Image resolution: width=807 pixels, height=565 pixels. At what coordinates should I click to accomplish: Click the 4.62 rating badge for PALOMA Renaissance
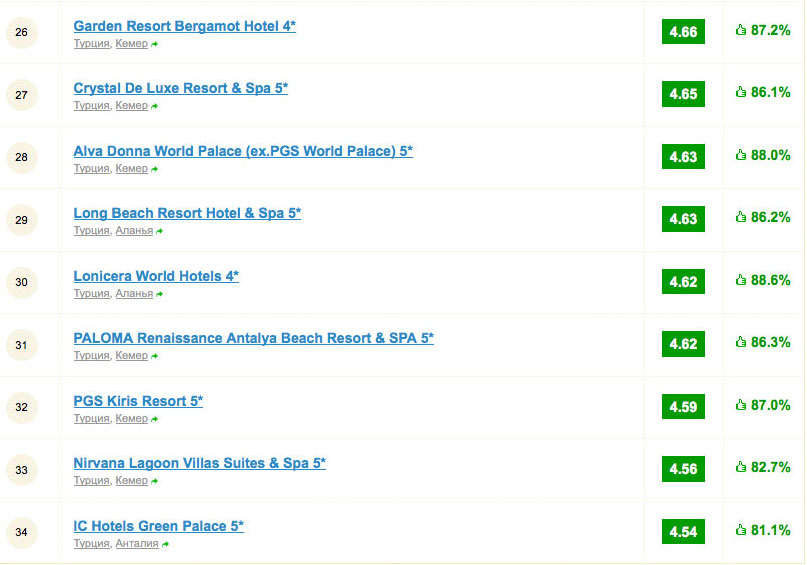[x=683, y=344]
